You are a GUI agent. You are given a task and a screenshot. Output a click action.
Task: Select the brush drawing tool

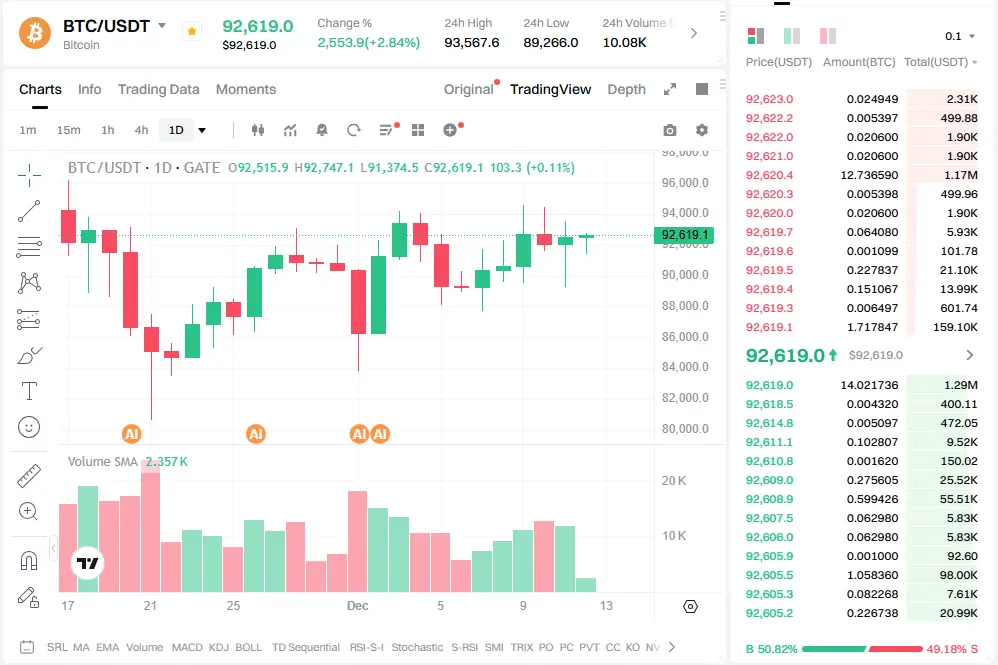coord(29,355)
